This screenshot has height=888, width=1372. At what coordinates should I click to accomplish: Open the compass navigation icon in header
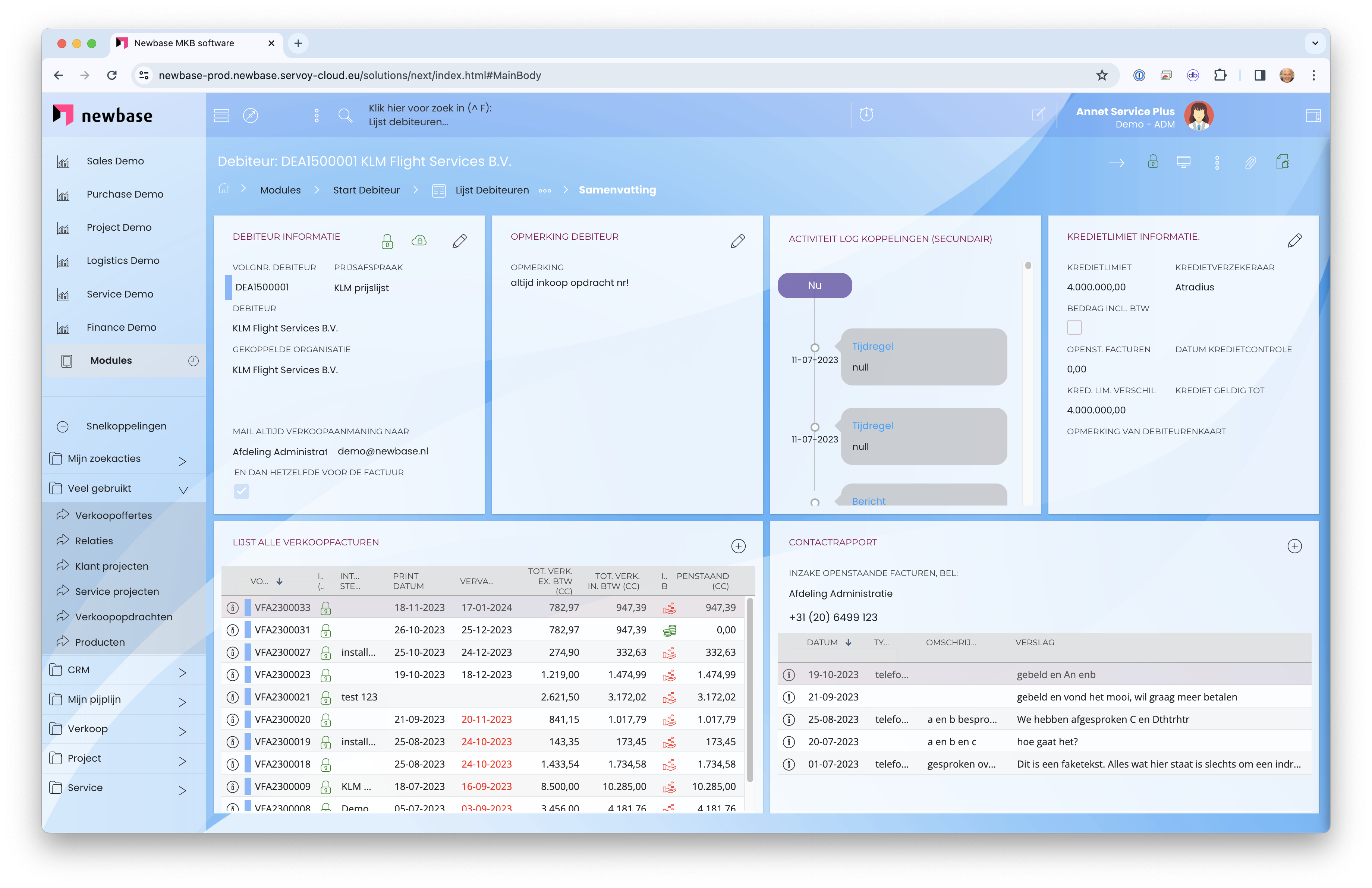point(250,115)
